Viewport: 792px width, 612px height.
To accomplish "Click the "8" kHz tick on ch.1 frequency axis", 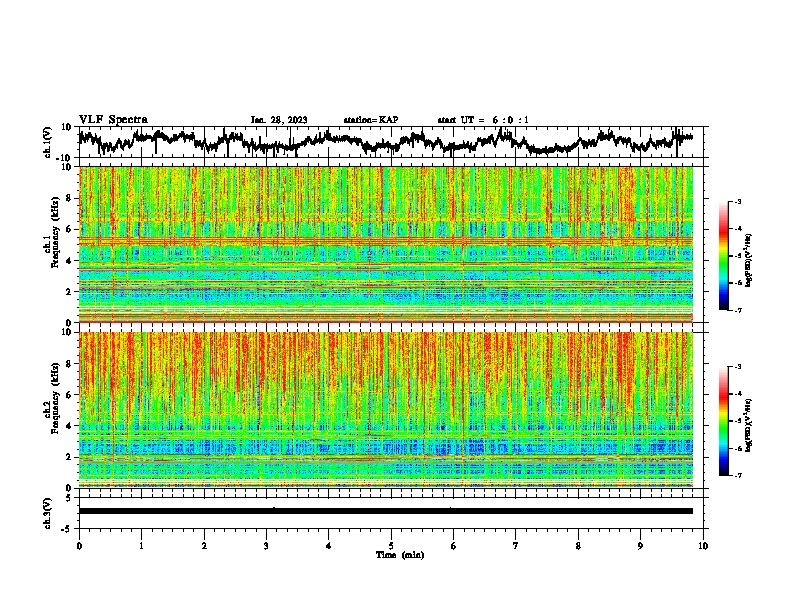I will (x=69, y=198).
